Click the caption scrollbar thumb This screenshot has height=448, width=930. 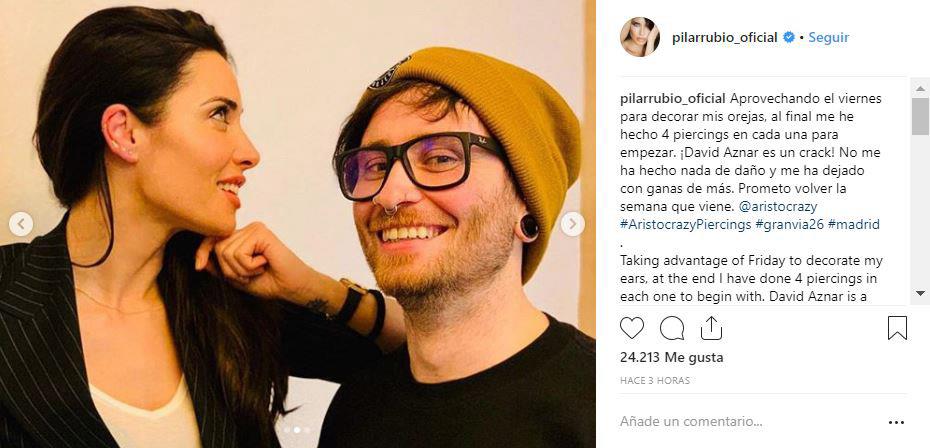coord(920,116)
